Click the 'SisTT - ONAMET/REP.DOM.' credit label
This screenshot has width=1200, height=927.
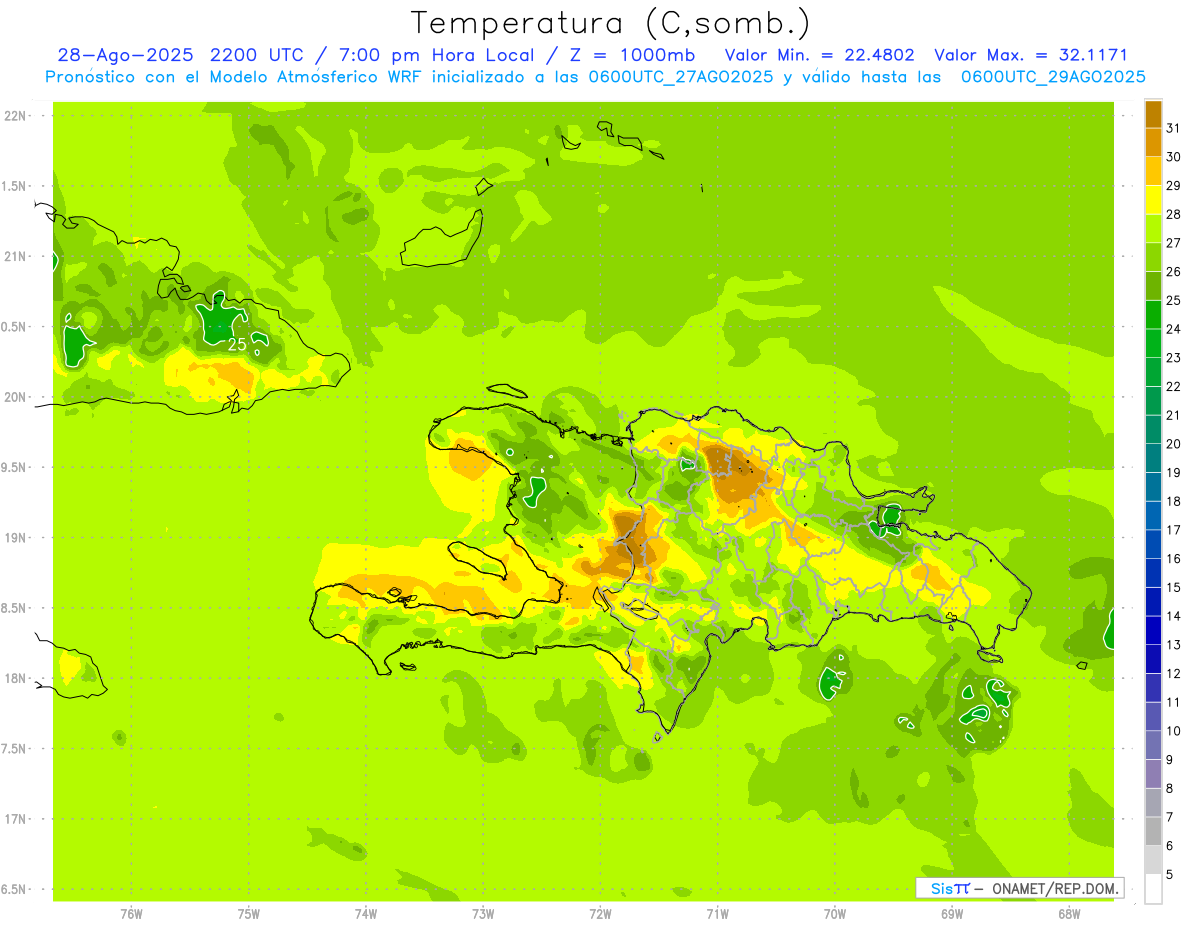click(1020, 888)
